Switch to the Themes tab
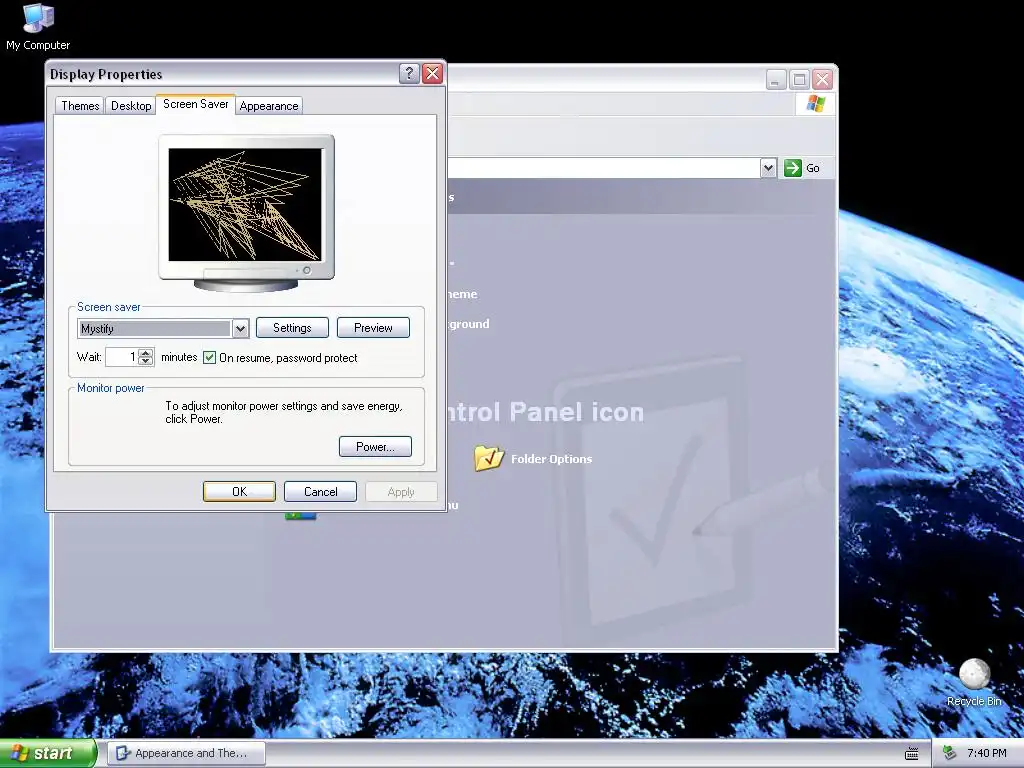Screen dimensions: 1024x768 point(80,106)
